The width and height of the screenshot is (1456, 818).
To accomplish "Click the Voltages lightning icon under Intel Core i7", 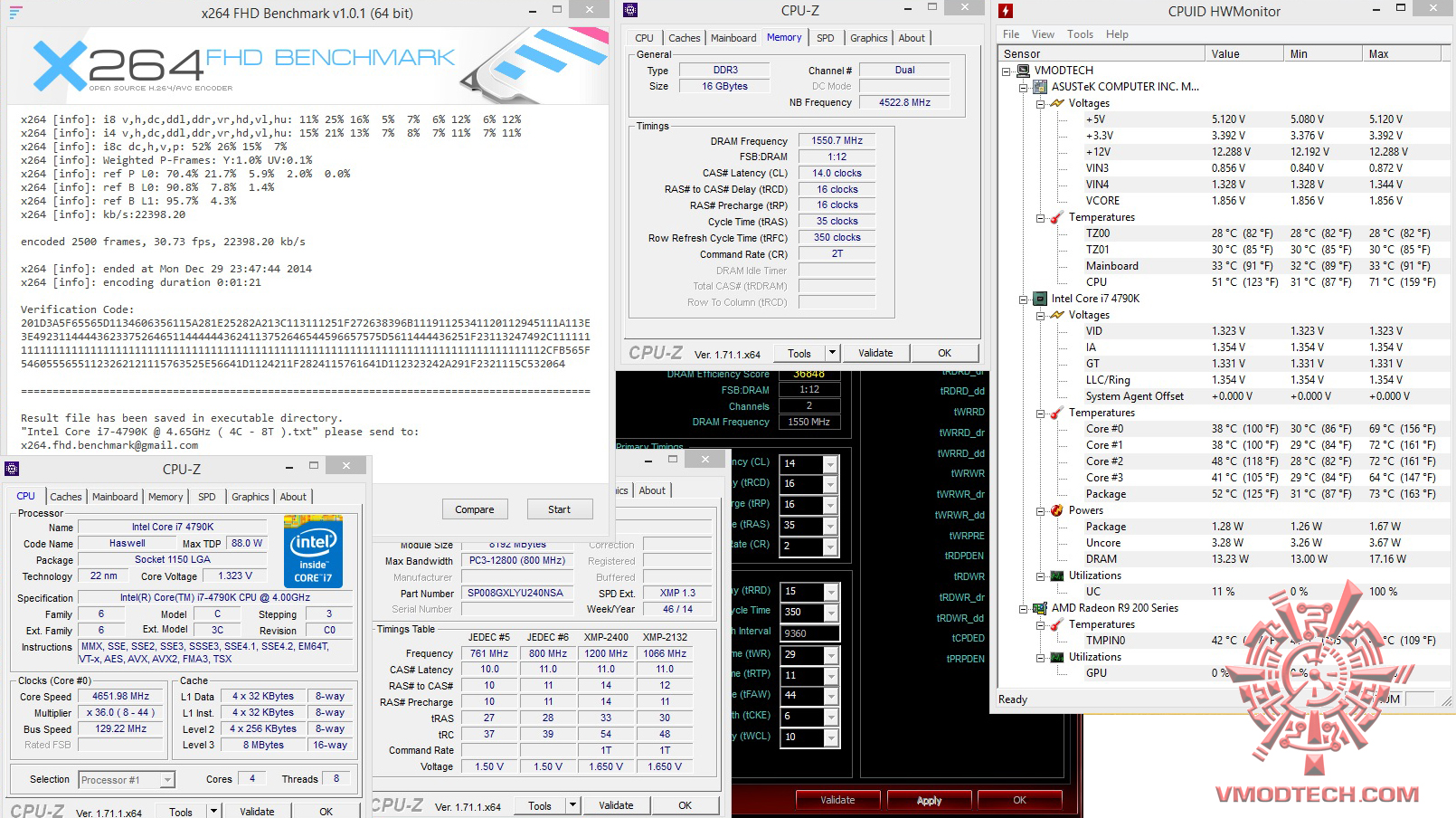I will (1057, 315).
